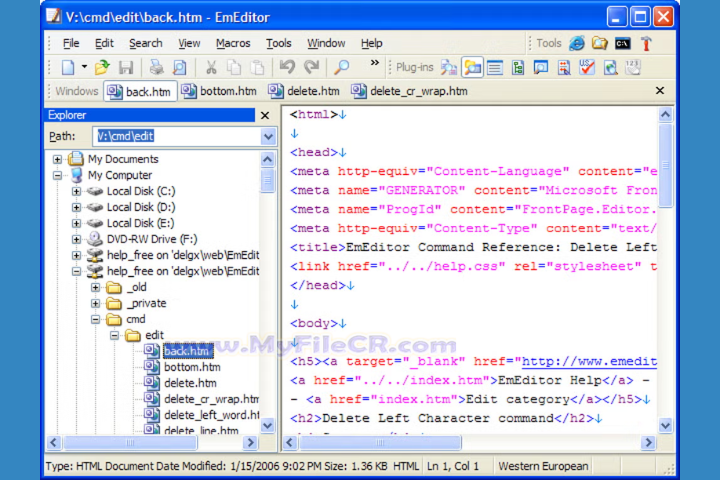The image size is (720, 480).
Task: Click the lined-page plug-in icon
Action: point(495,68)
